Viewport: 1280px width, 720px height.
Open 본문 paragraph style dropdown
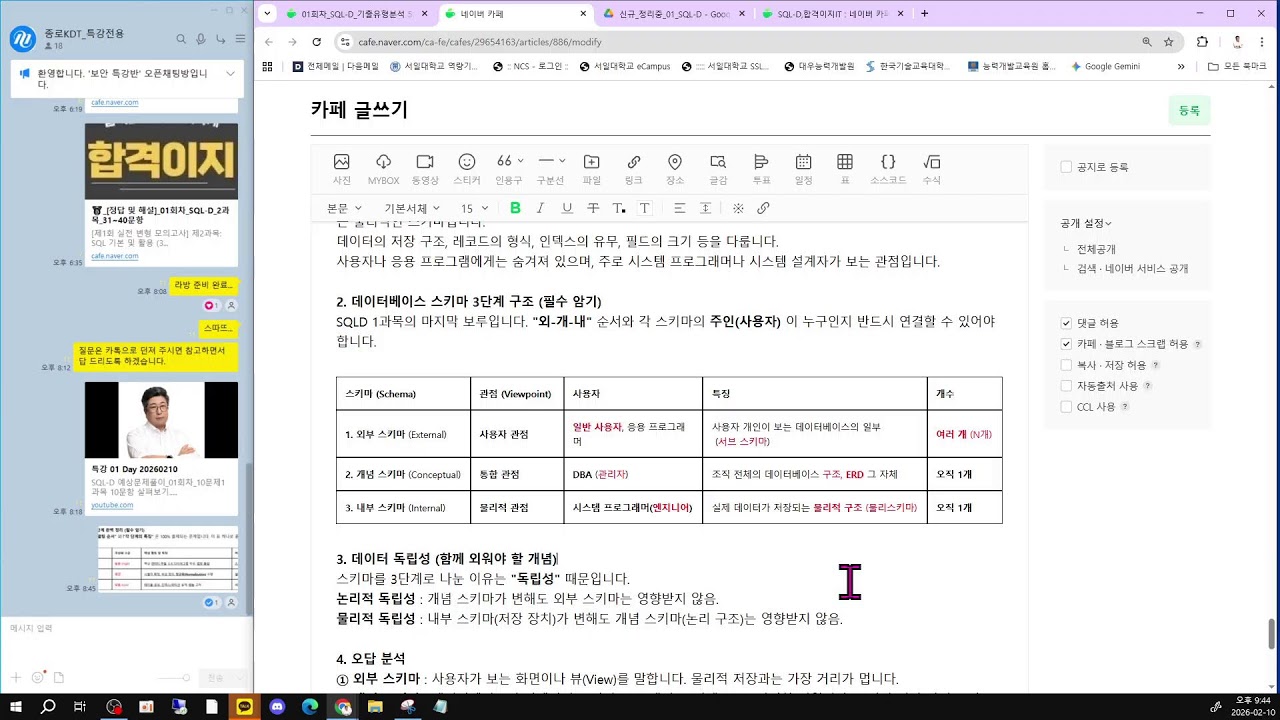344,208
